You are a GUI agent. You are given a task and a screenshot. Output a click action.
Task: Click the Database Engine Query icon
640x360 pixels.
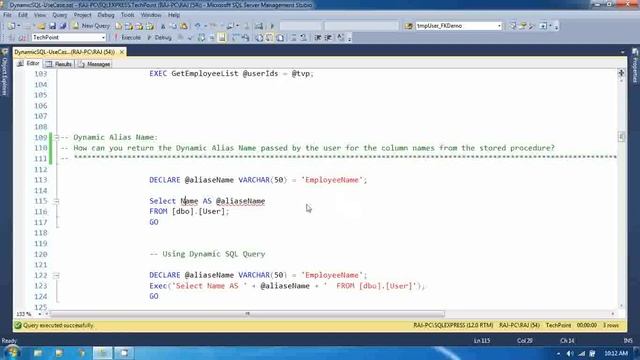tap(118, 26)
